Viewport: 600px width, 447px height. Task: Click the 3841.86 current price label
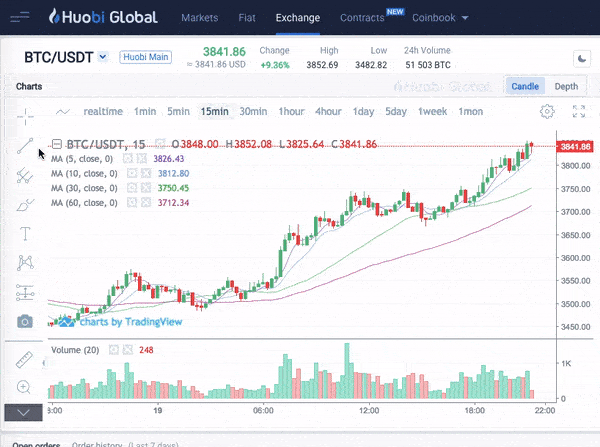pos(575,147)
